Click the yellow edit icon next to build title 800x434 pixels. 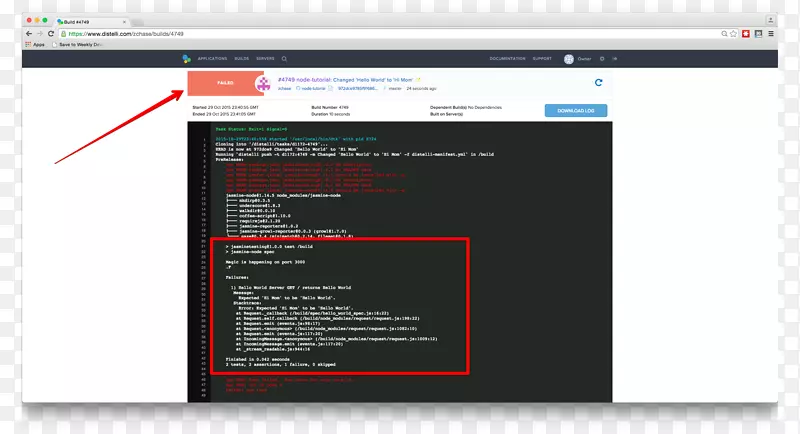tap(418, 80)
